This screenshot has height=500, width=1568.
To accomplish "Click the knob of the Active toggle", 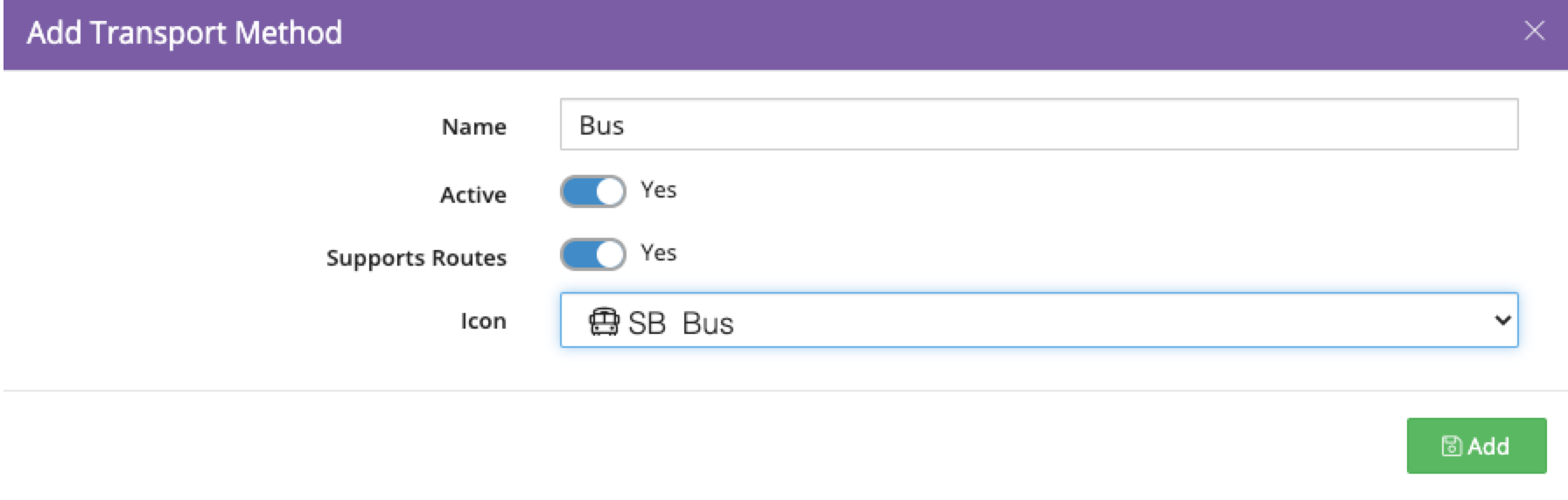I will [609, 191].
